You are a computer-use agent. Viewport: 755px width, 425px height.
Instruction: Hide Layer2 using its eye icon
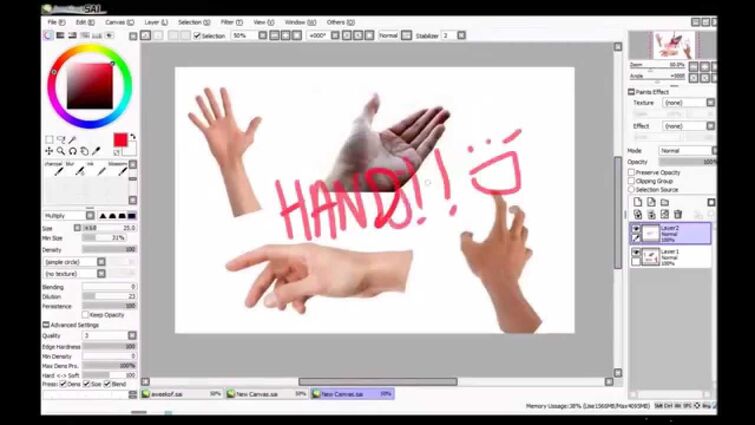(636, 229)
